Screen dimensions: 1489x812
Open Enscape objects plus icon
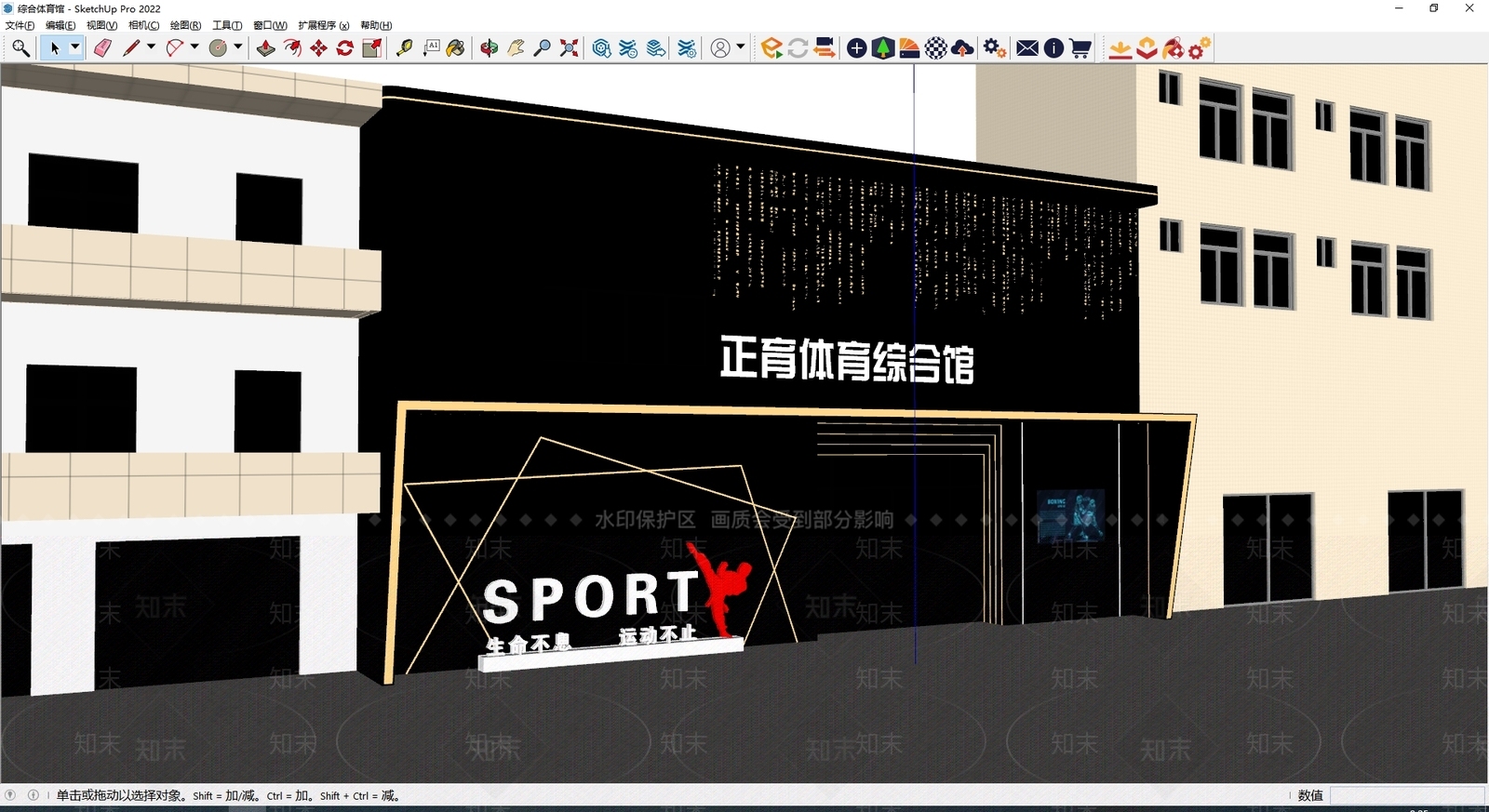click(857, 47)
